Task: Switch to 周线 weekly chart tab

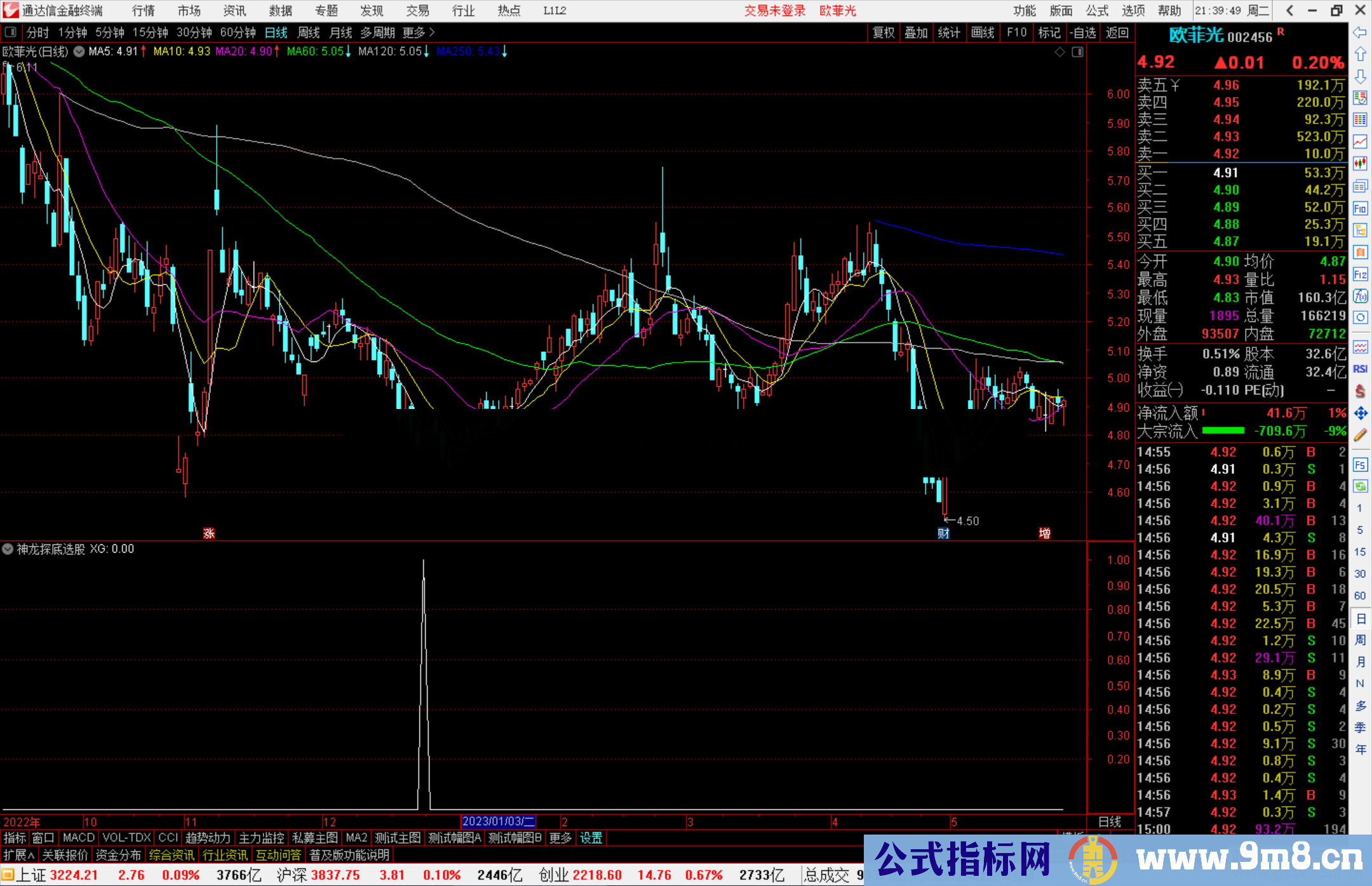Action: 309,32
